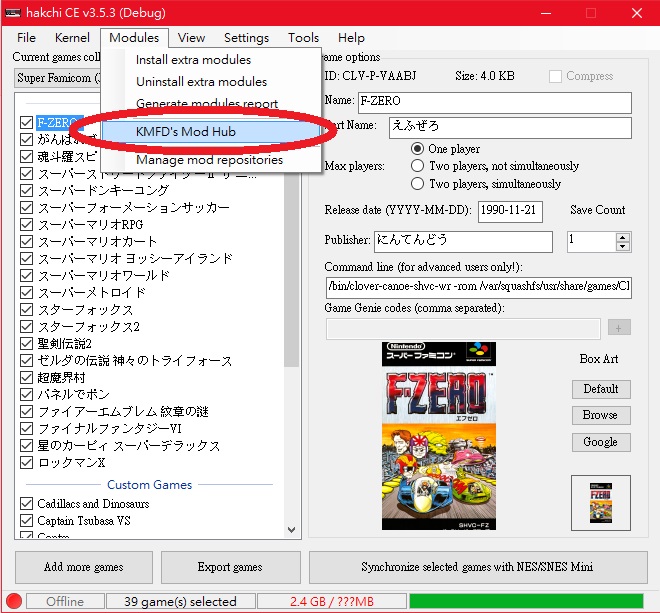The width and height of the screenshot is (660, 613).
Task: Select パネルでポン in games list
Action: 74,394
